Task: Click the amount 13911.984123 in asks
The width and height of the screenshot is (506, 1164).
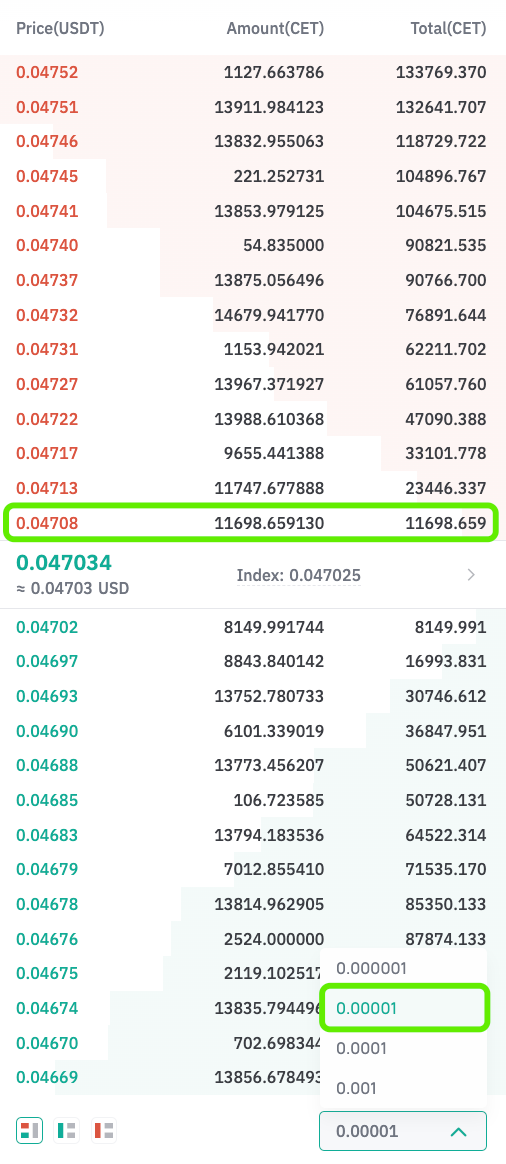Action: 269,107
